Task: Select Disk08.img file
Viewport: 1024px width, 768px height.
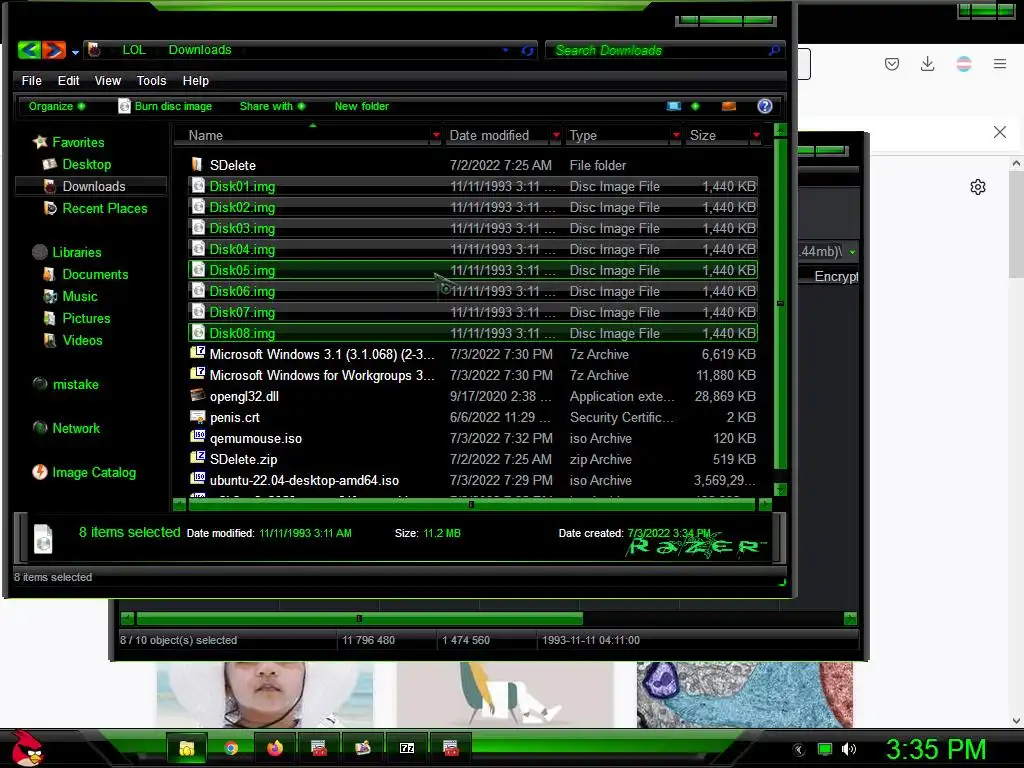Action: pyautogui.click(x=473, y=333)
